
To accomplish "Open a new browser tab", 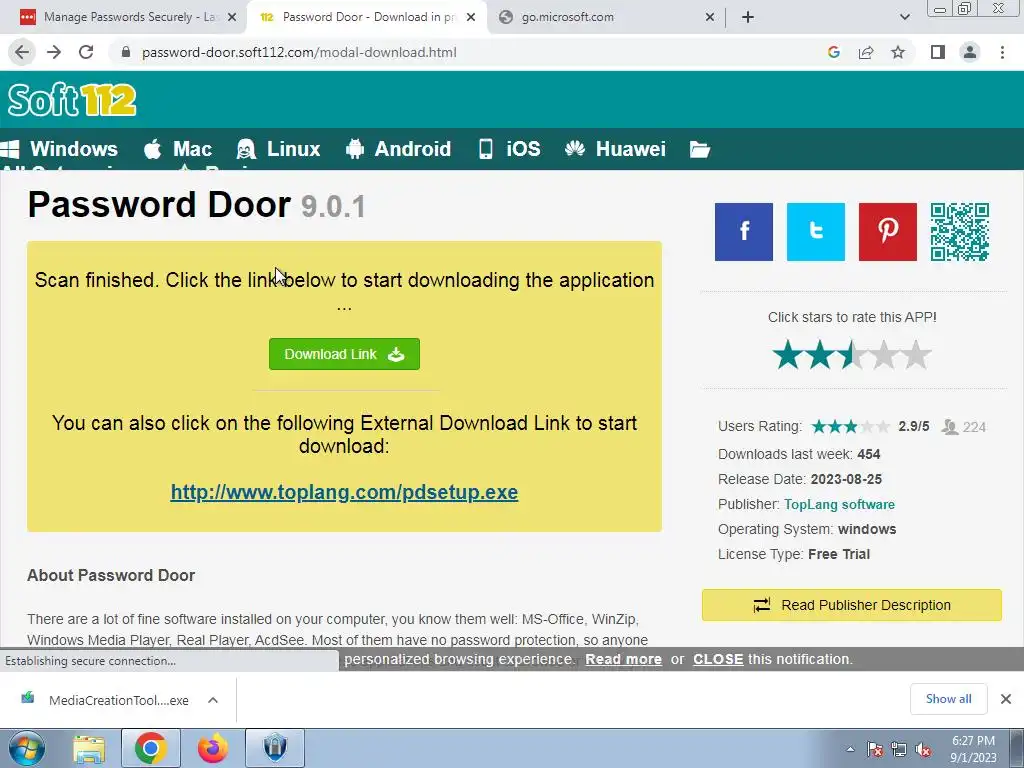I will point(748,17).
